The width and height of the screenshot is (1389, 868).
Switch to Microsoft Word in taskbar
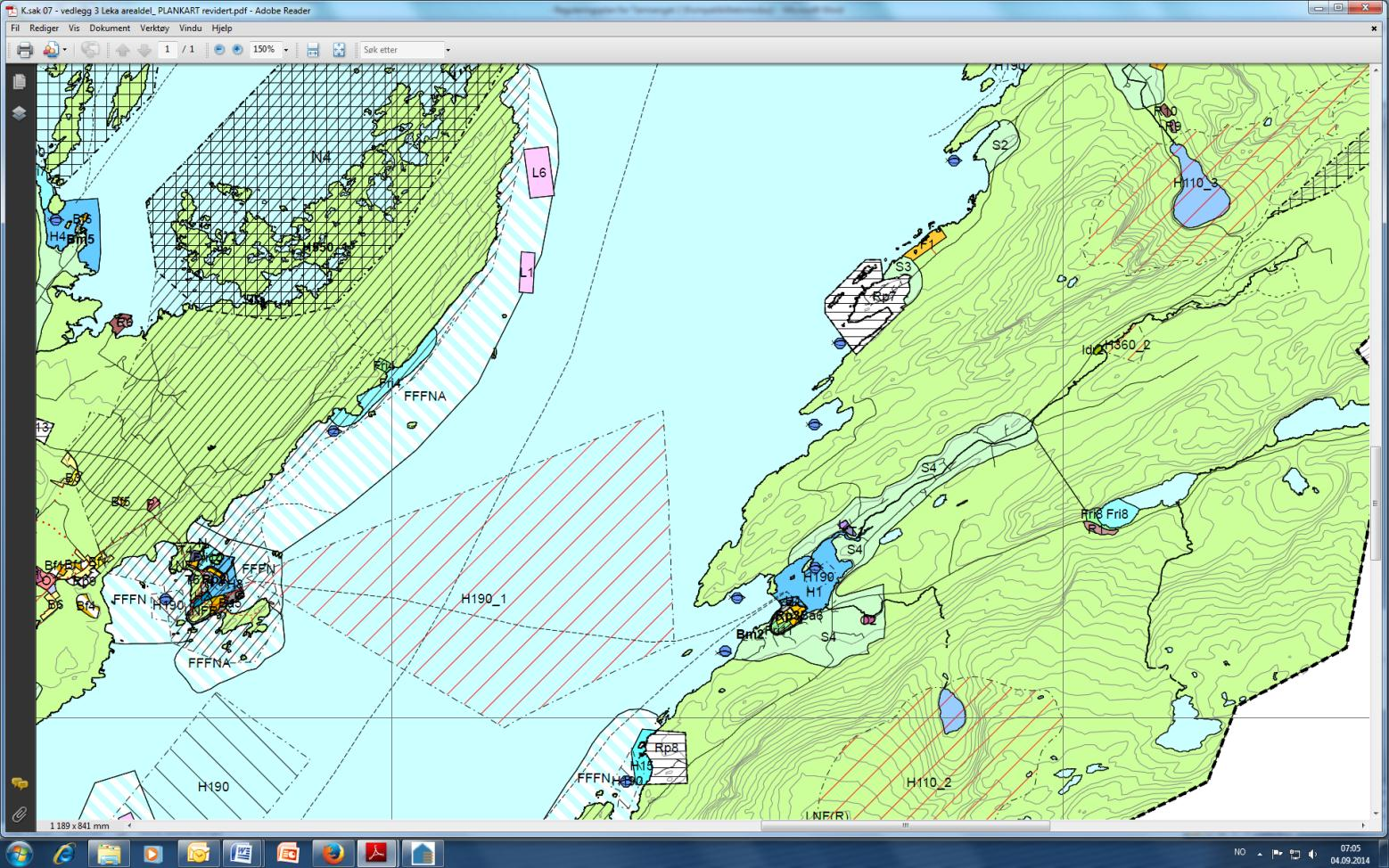click(x=242, y=853)
